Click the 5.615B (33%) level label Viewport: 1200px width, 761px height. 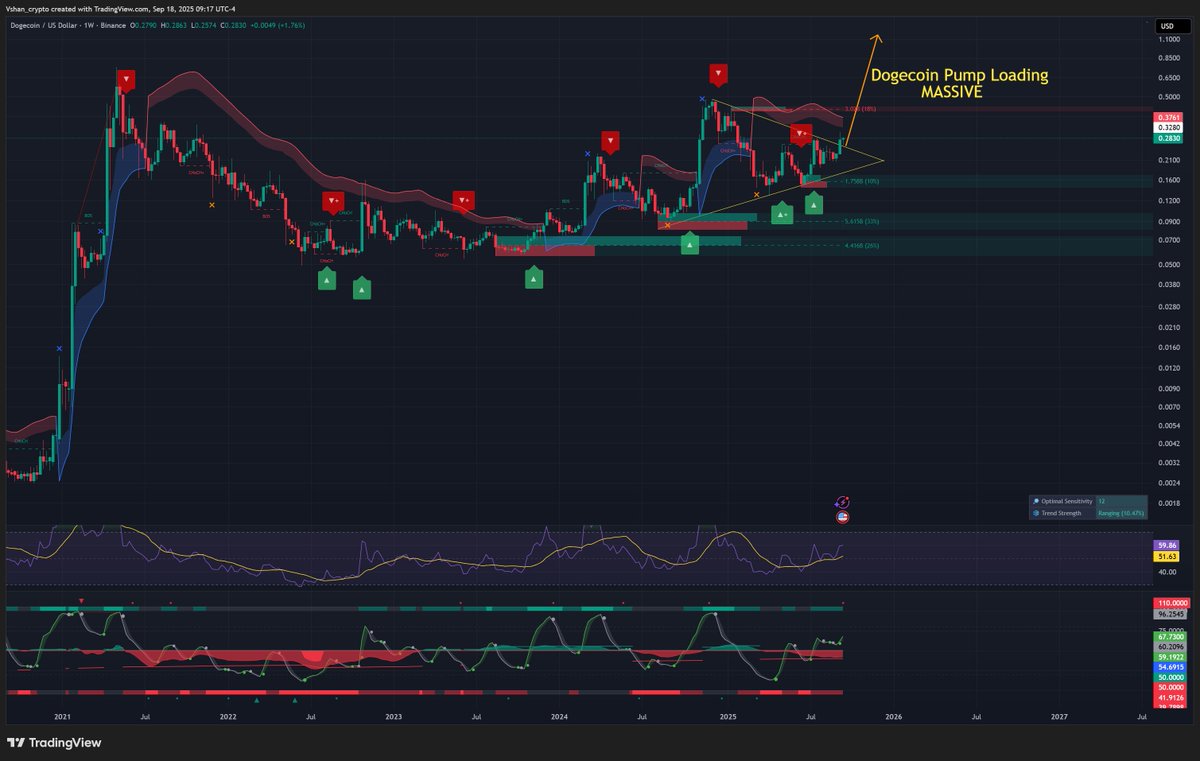pyautogui.click(x=862, y=221)
